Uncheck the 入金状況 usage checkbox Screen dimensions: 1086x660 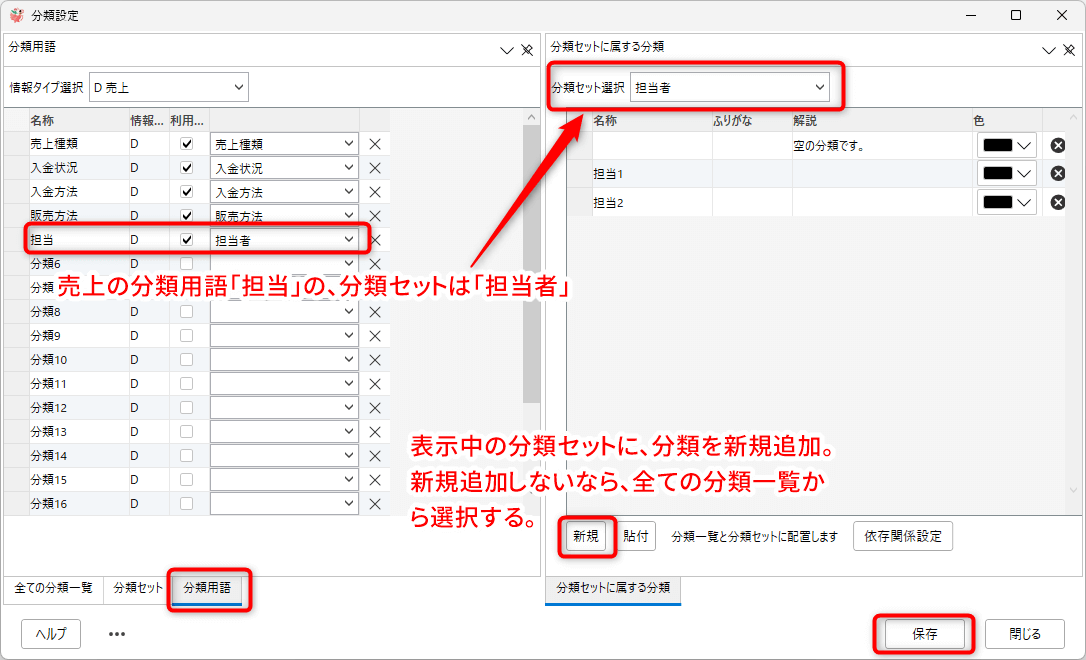point(186,168)
